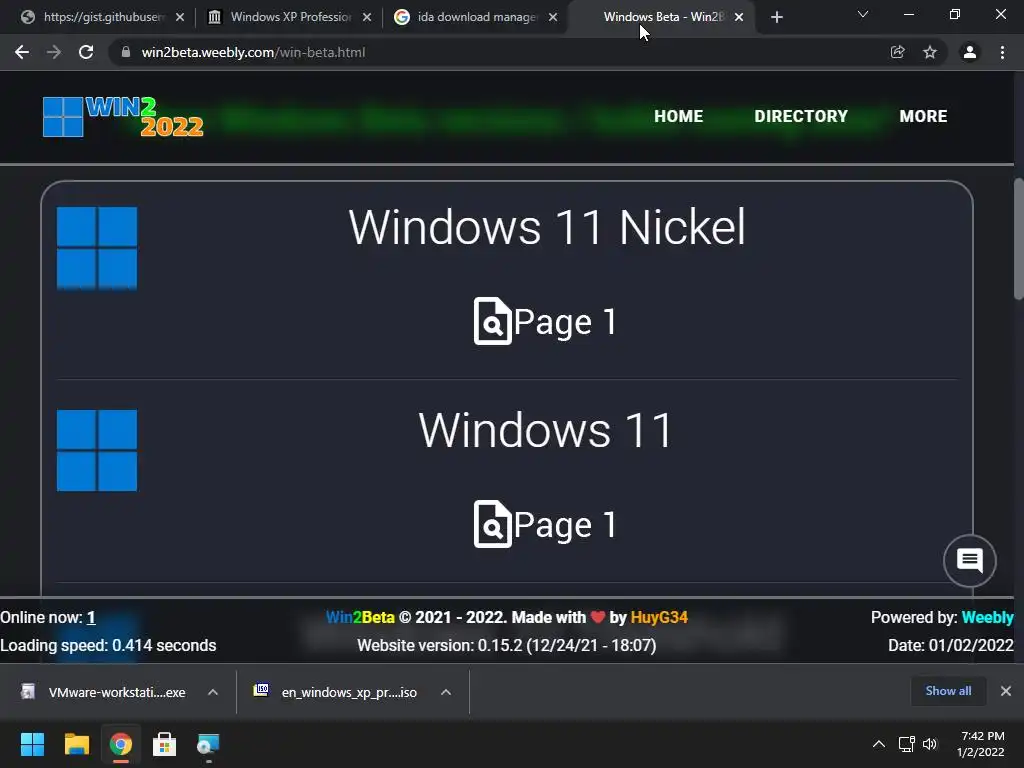Go back with the browser back arrow

[x=22, y=52]
